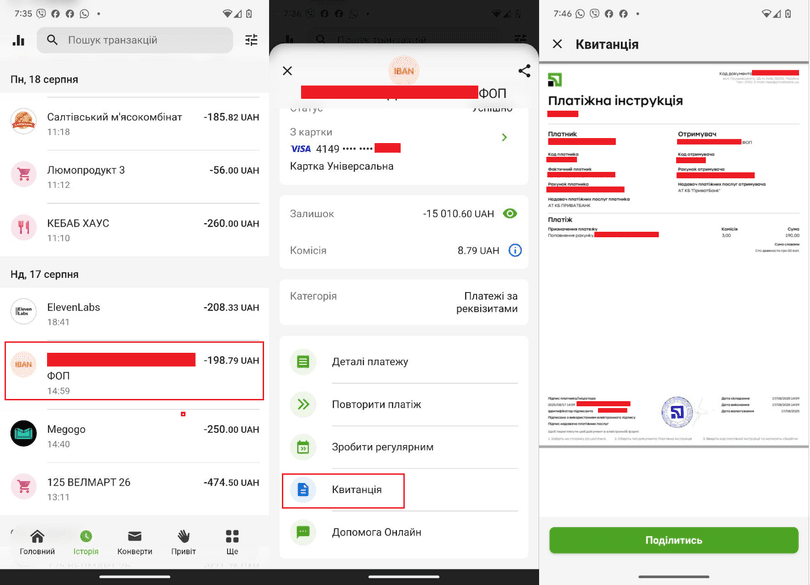
Task: Open the transaction filter settings icon
Action: click(251, 40)
